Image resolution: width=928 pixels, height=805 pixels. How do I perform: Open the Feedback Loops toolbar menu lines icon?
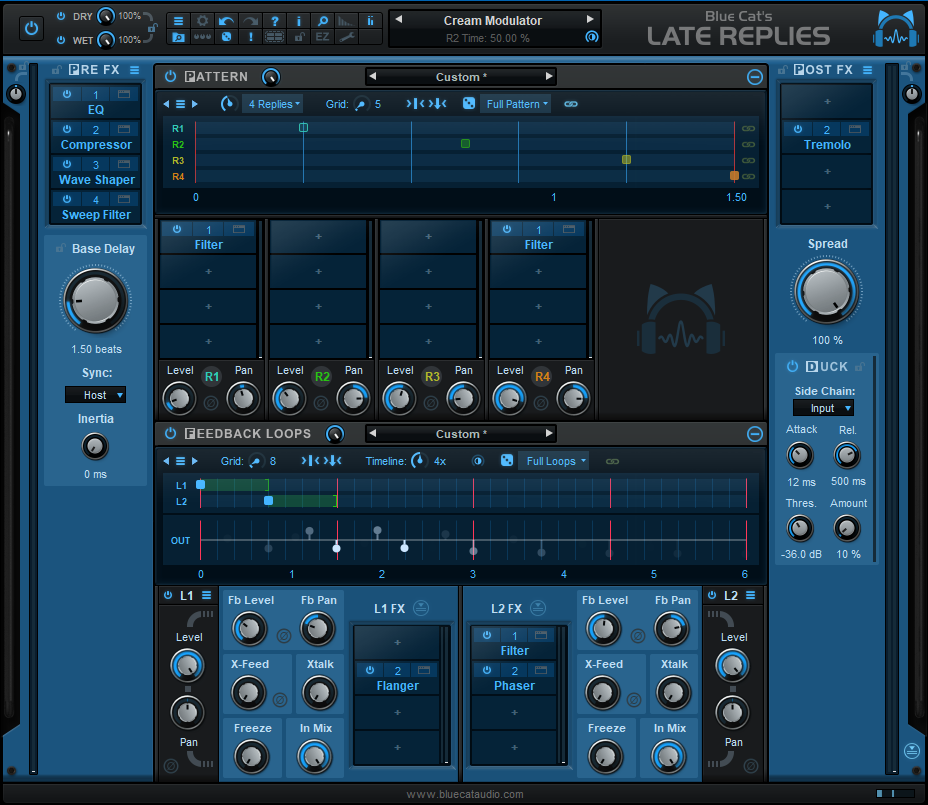[181, 461]
